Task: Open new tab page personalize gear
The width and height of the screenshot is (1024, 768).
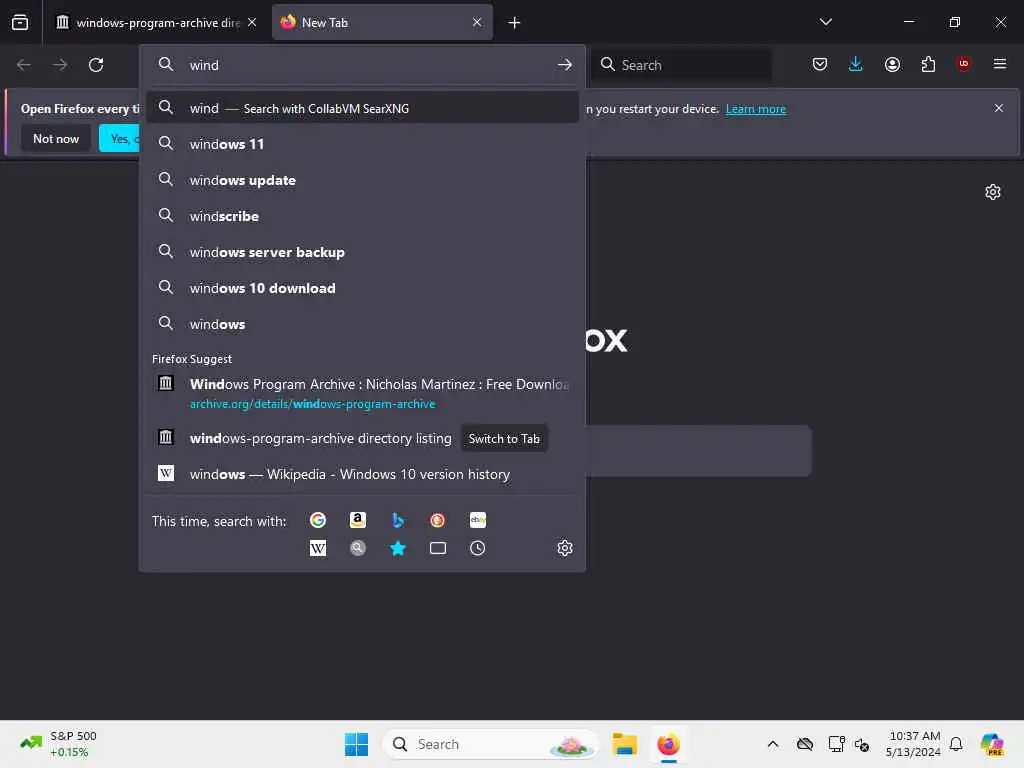Action: click(x=993, y=192)
